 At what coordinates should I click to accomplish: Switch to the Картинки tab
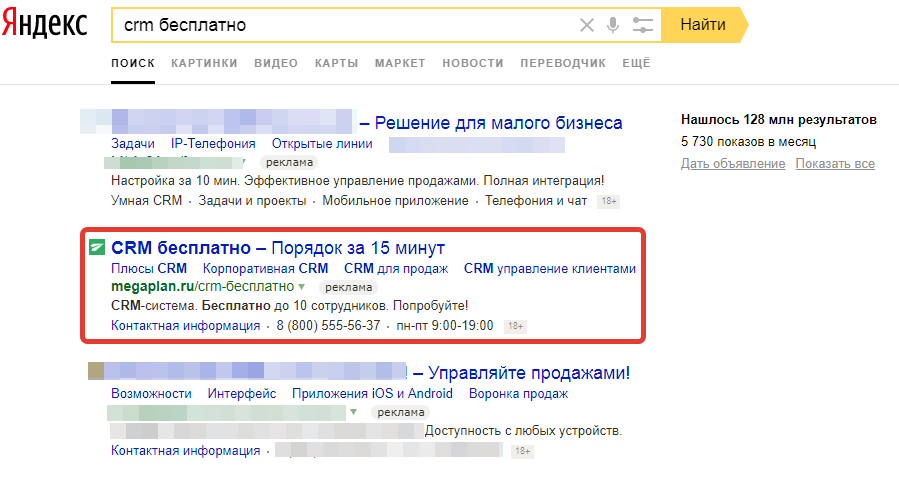(x=204, y=63)
